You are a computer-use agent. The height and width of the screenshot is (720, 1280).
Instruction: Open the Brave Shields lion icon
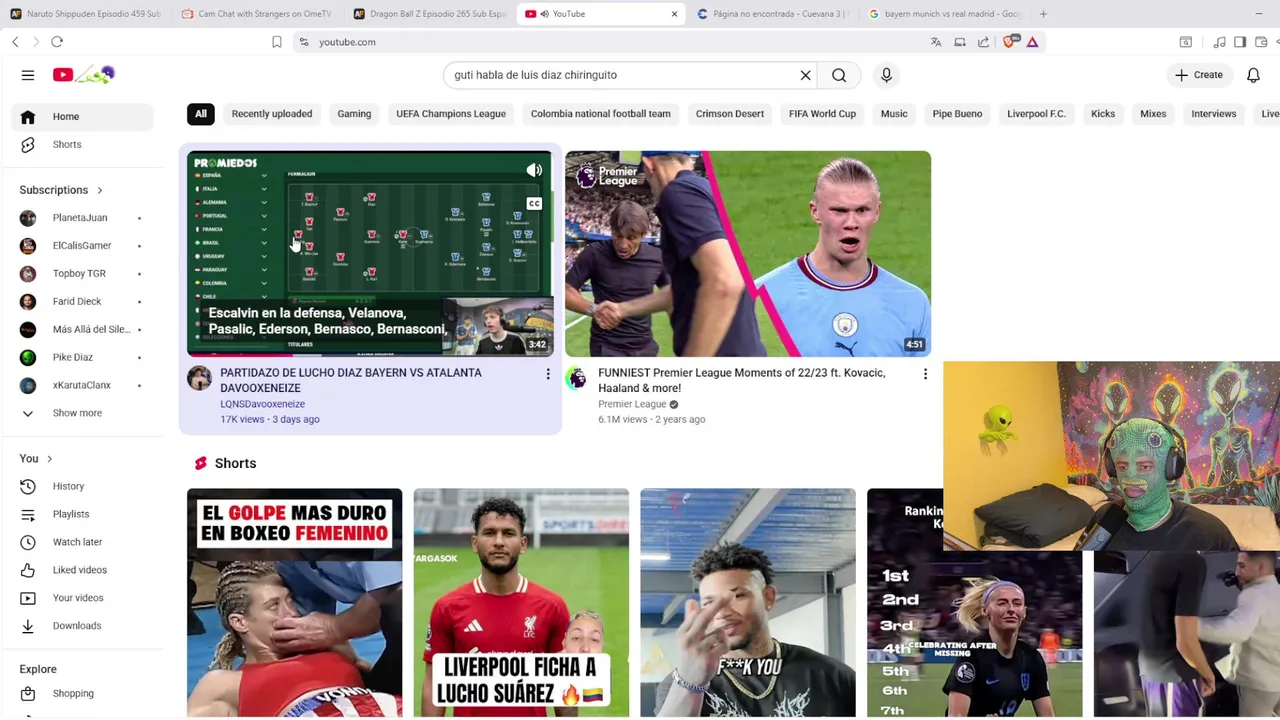[1009, 42]
